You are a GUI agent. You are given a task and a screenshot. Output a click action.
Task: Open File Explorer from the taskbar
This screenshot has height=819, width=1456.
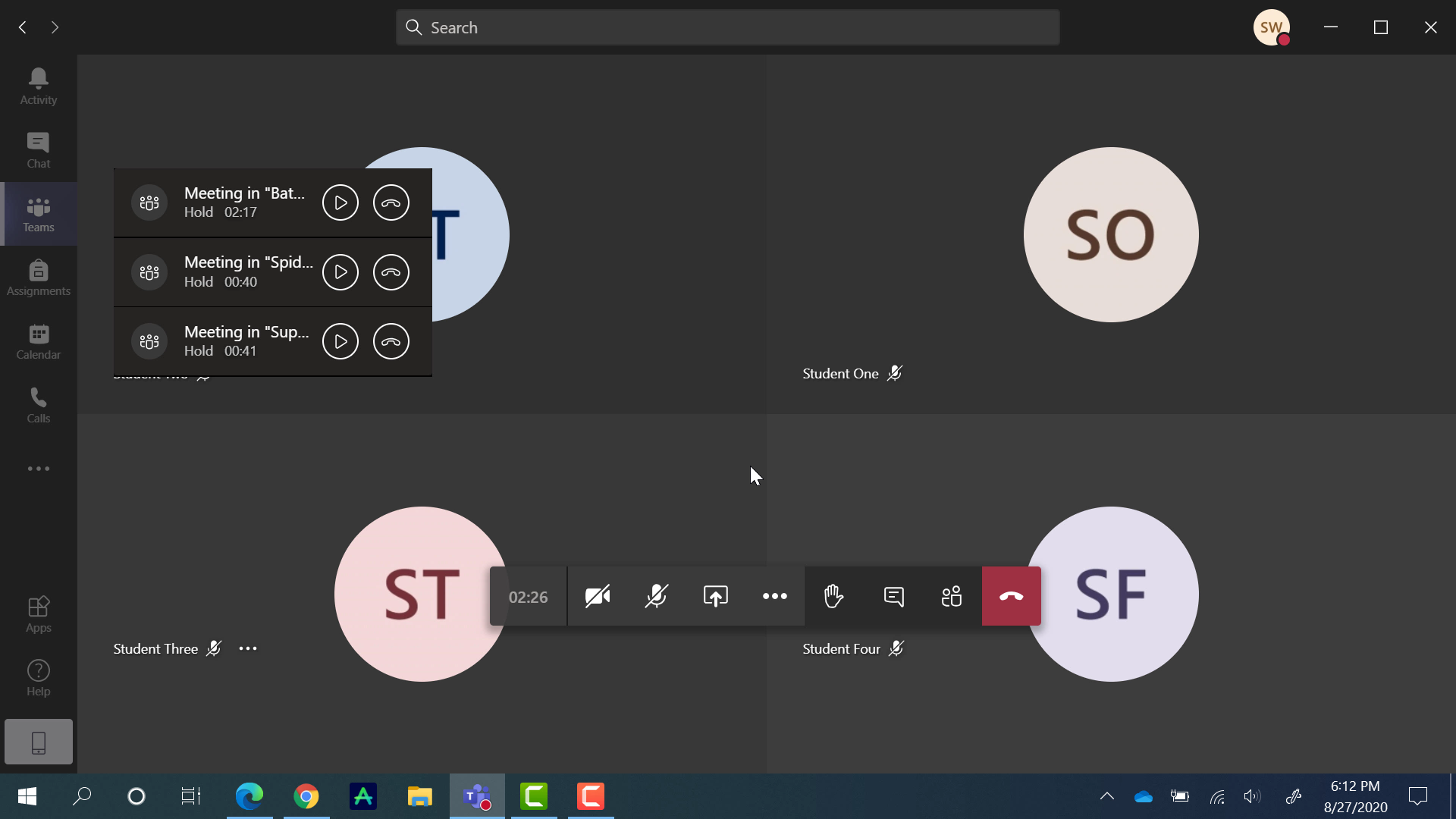(x=420, y=796)
